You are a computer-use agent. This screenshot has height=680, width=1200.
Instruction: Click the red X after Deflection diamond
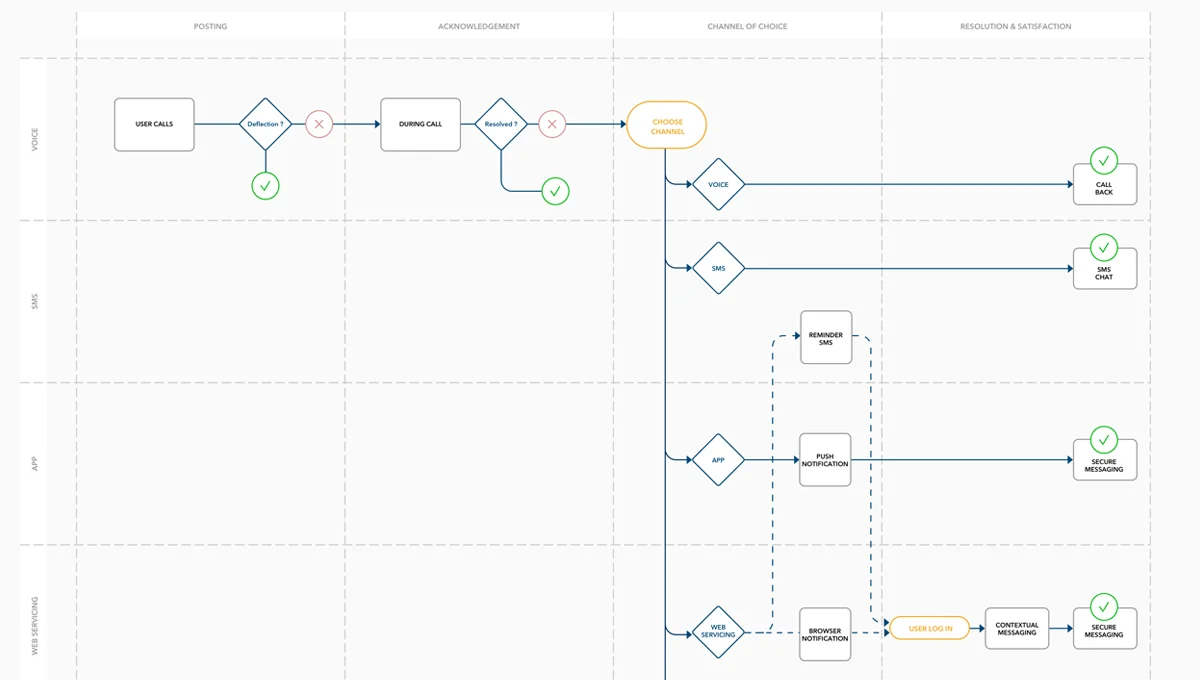point(319,124)
